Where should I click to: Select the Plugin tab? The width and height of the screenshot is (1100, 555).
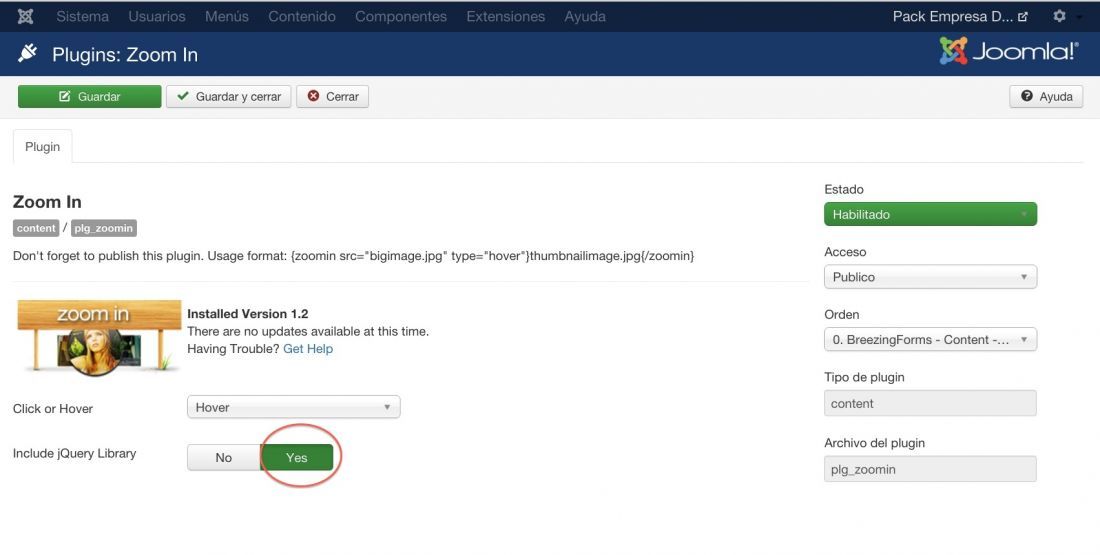pos(43,147)
